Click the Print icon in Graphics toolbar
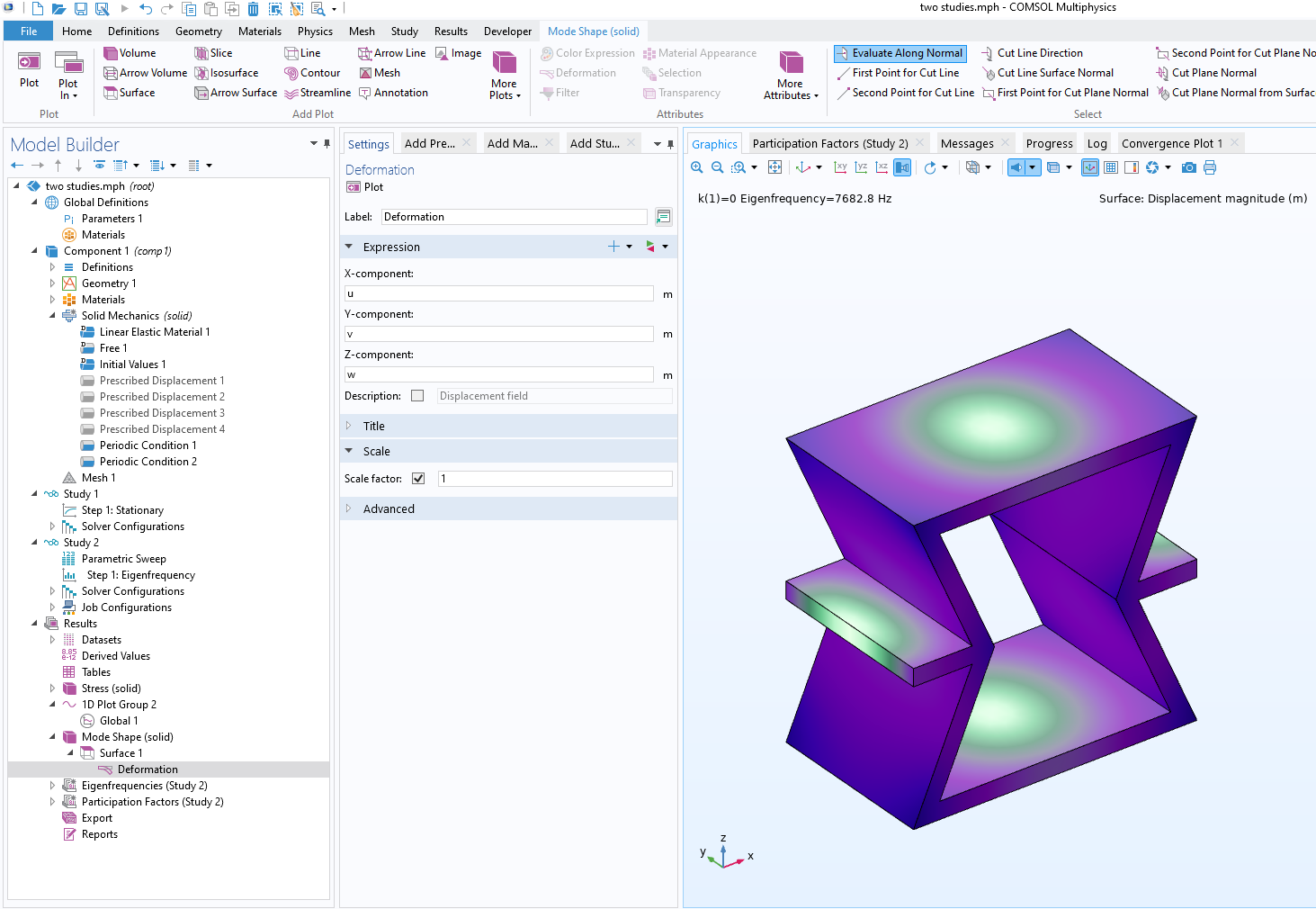 [x=1210, y=167]
